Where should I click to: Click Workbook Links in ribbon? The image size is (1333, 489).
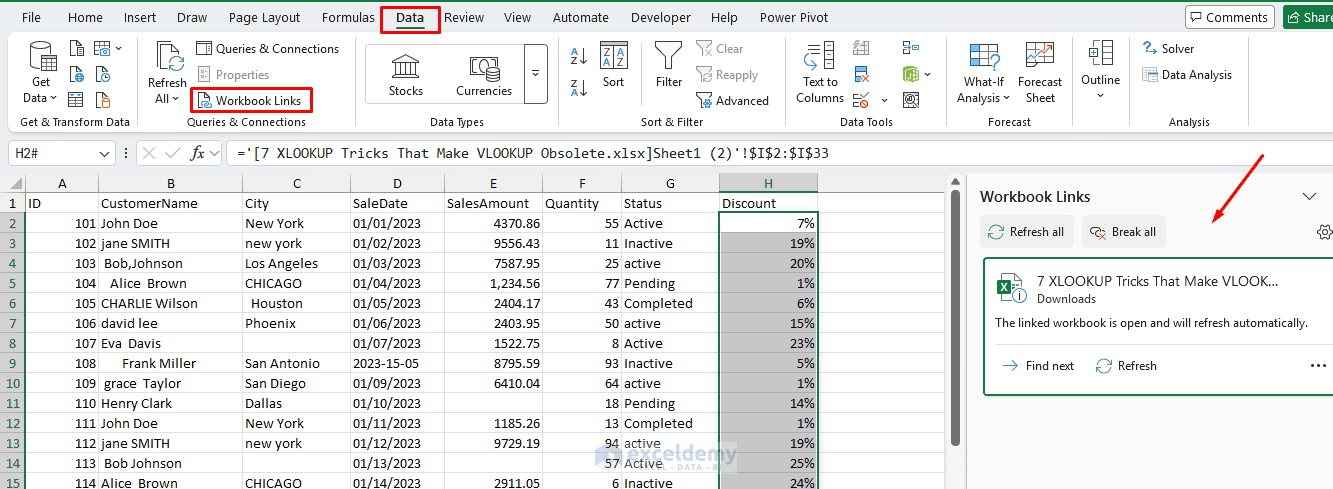(x=251, y=100)
